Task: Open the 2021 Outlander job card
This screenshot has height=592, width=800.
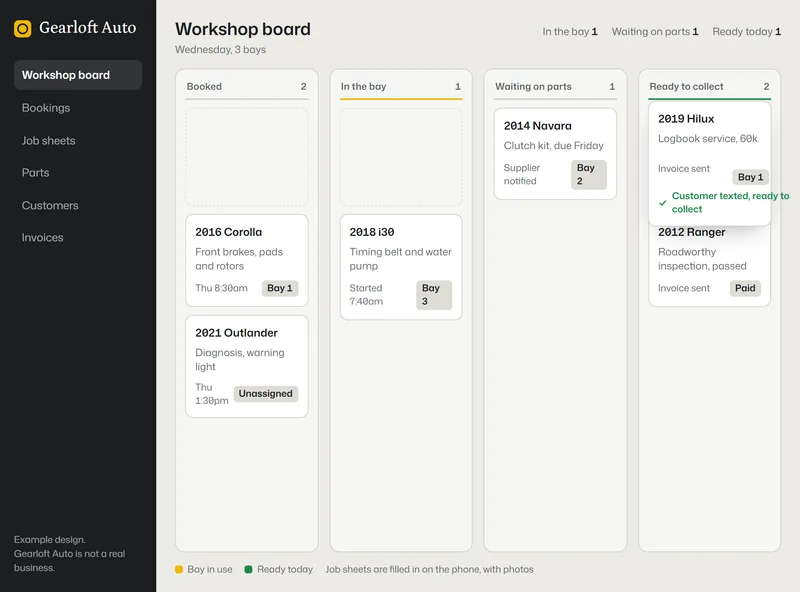Action: 246,366
